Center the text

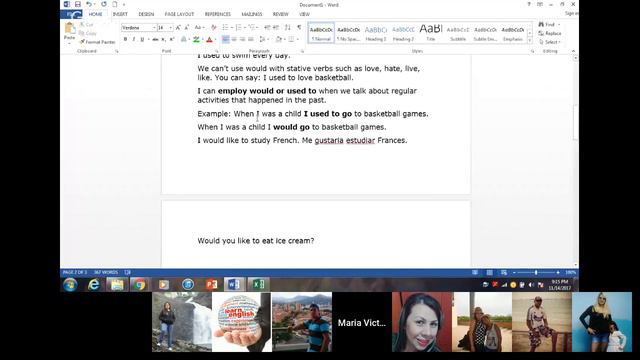pyautogui.click(x=234, y=39)
